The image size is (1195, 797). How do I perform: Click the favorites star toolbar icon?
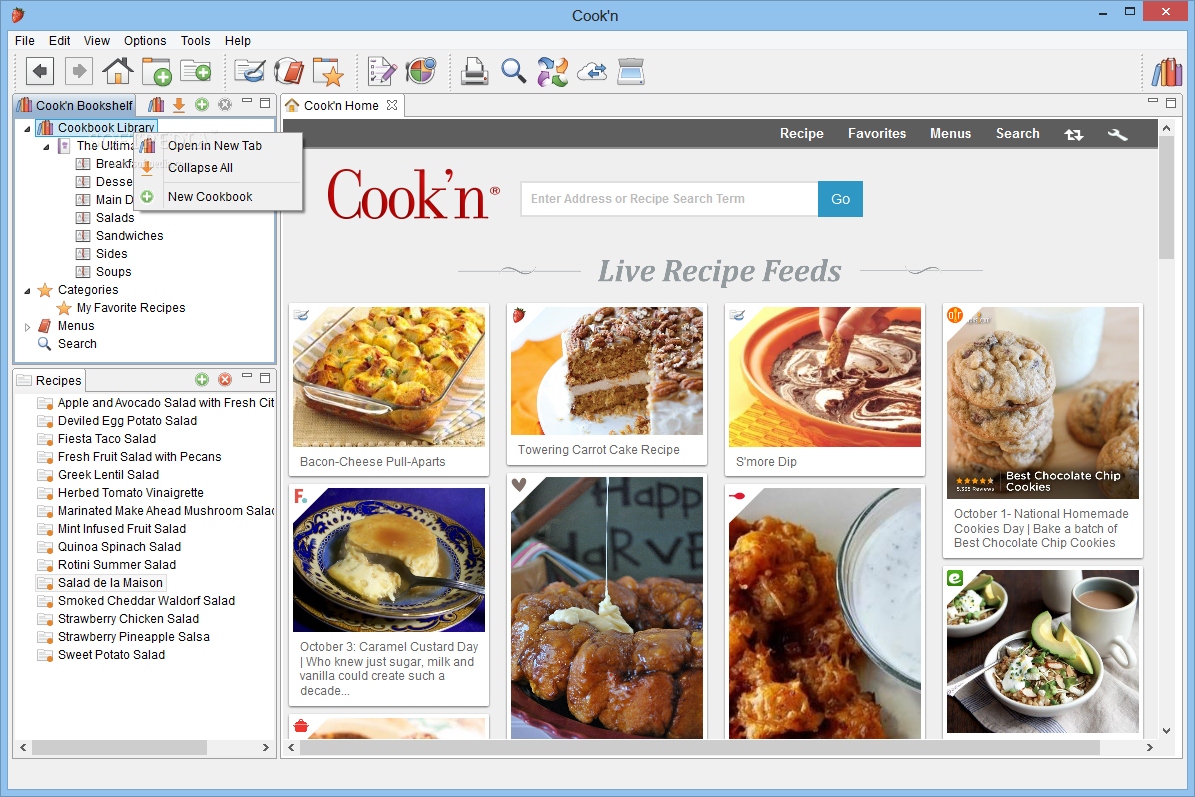click(x=328, y=72)
